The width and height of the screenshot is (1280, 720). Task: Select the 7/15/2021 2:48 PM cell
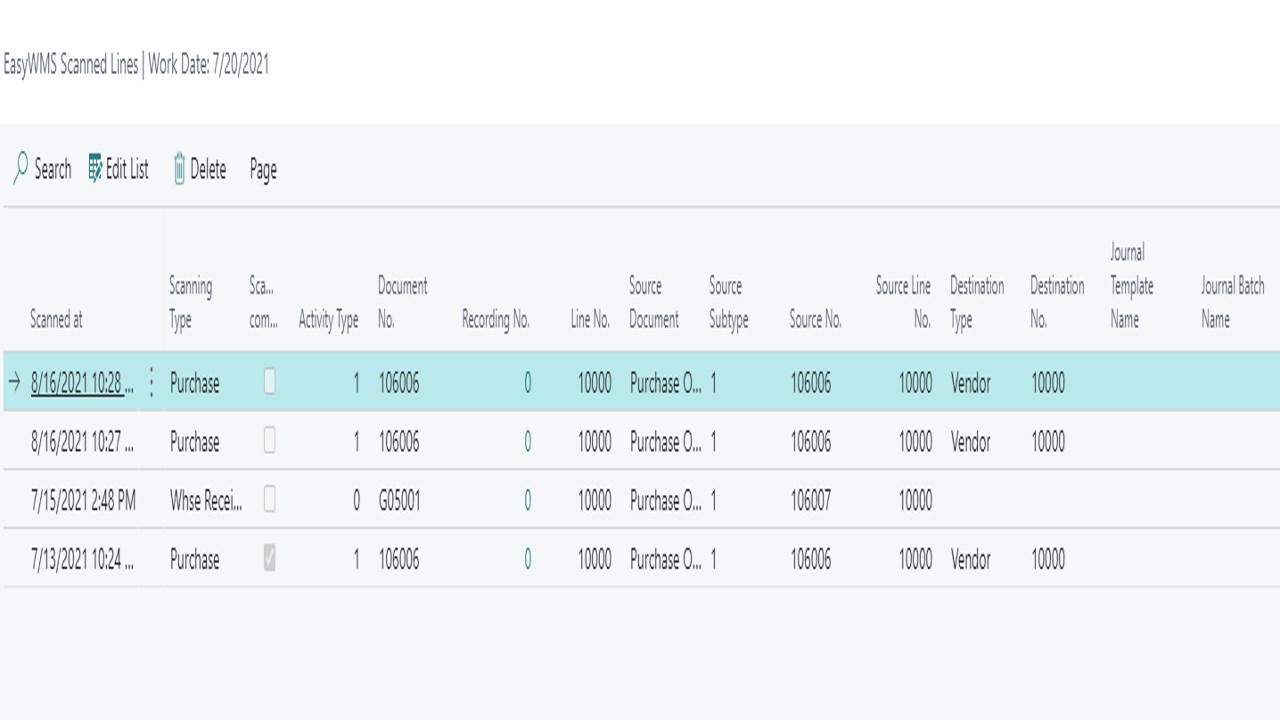[x=83, y=501]
